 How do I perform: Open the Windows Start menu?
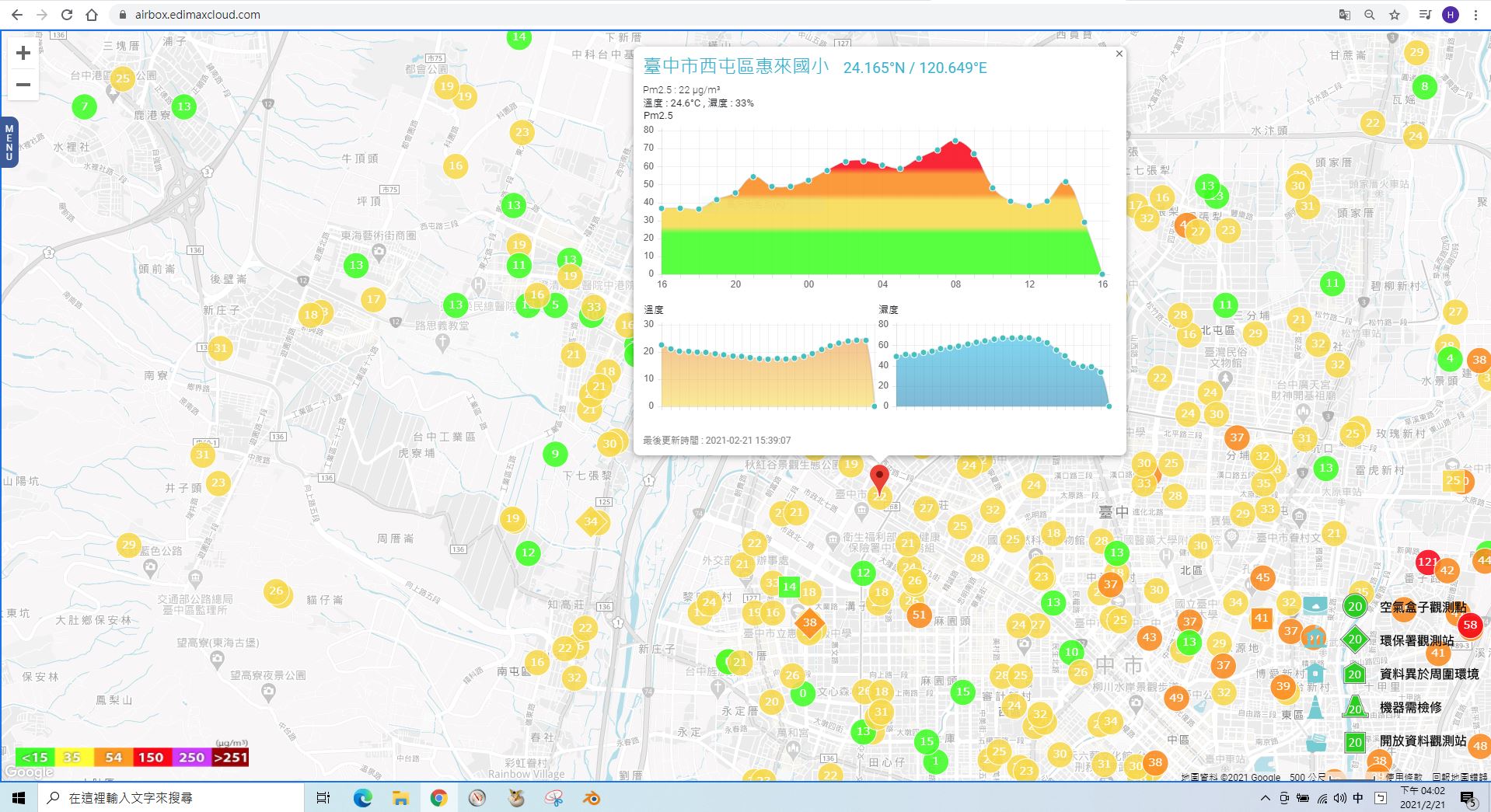point(19,798)
